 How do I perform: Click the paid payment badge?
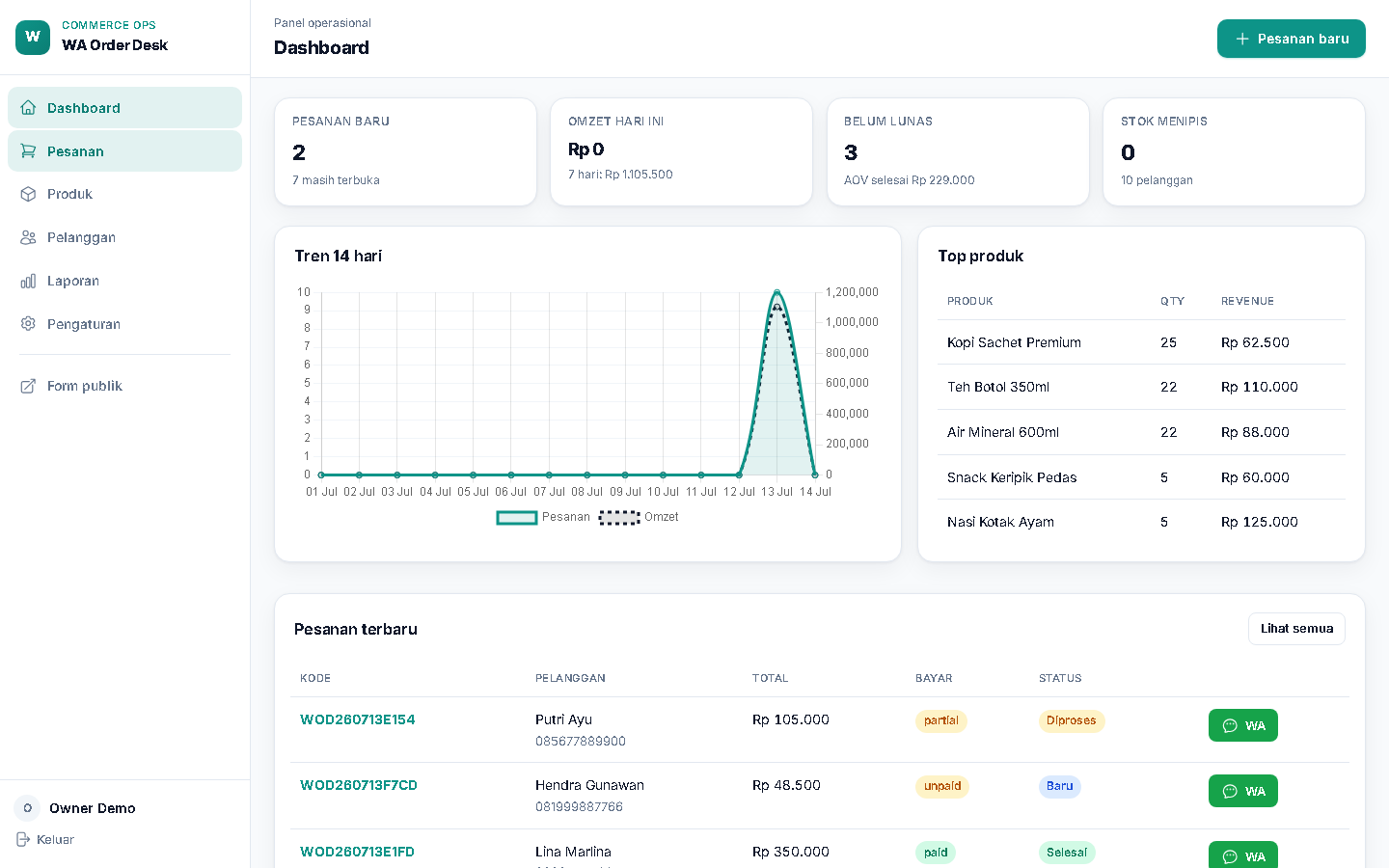pos(936,853)
